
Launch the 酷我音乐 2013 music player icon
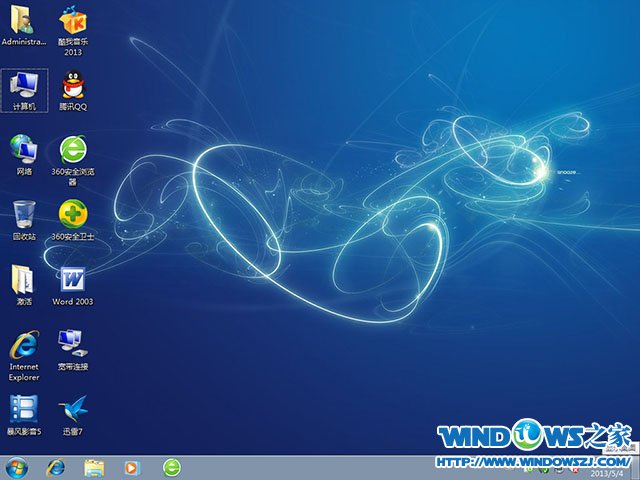[x=73, y=29]
